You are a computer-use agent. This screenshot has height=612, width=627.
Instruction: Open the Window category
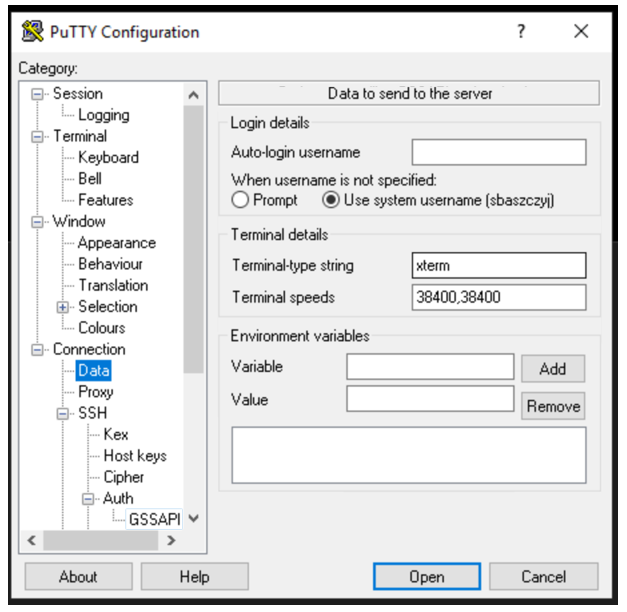click(x=79, y=221)
